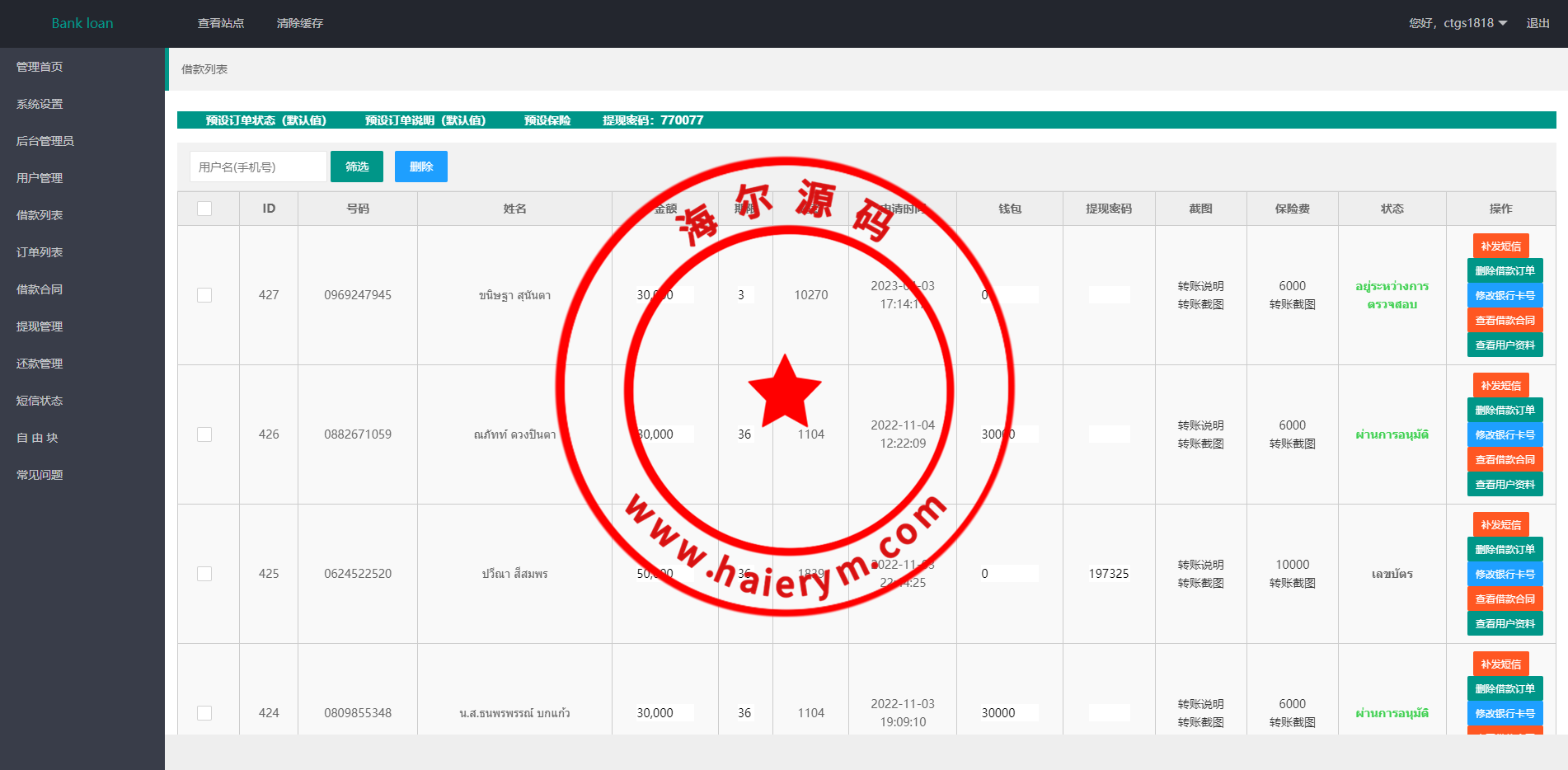The height and width of the screenshot is (770, 1568).
Task: Select the checkbox for row ID 426
Action: point(204,434)
